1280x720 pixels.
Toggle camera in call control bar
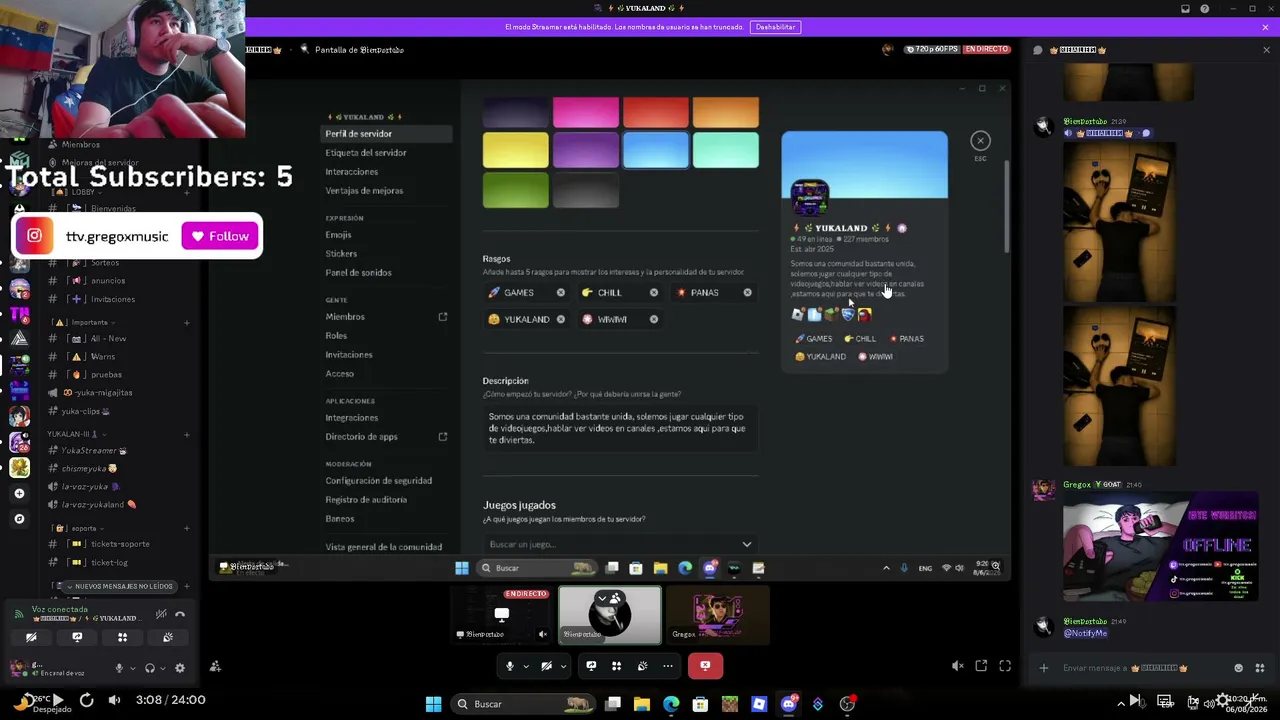tap(546, 666)
